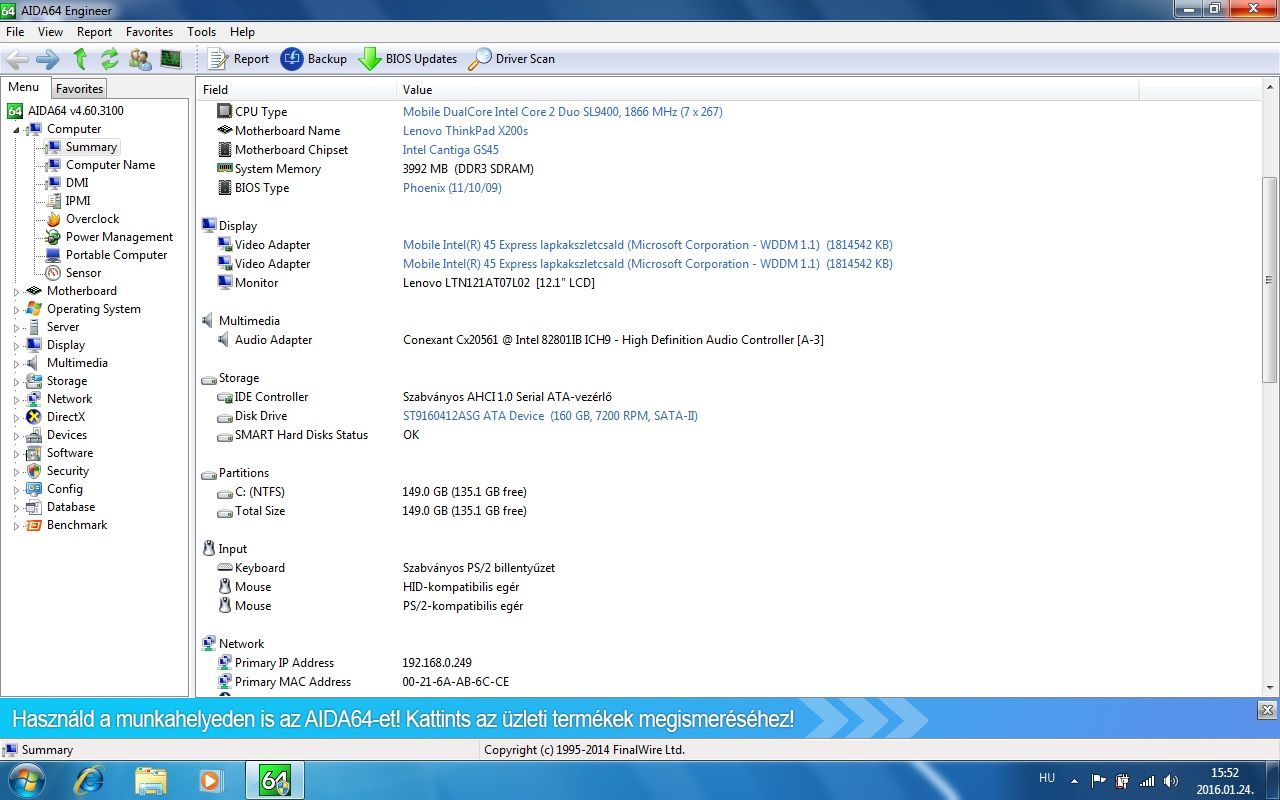1280x800 pixels.
Task: Click the Software tree icon
Action: [34, 453]
